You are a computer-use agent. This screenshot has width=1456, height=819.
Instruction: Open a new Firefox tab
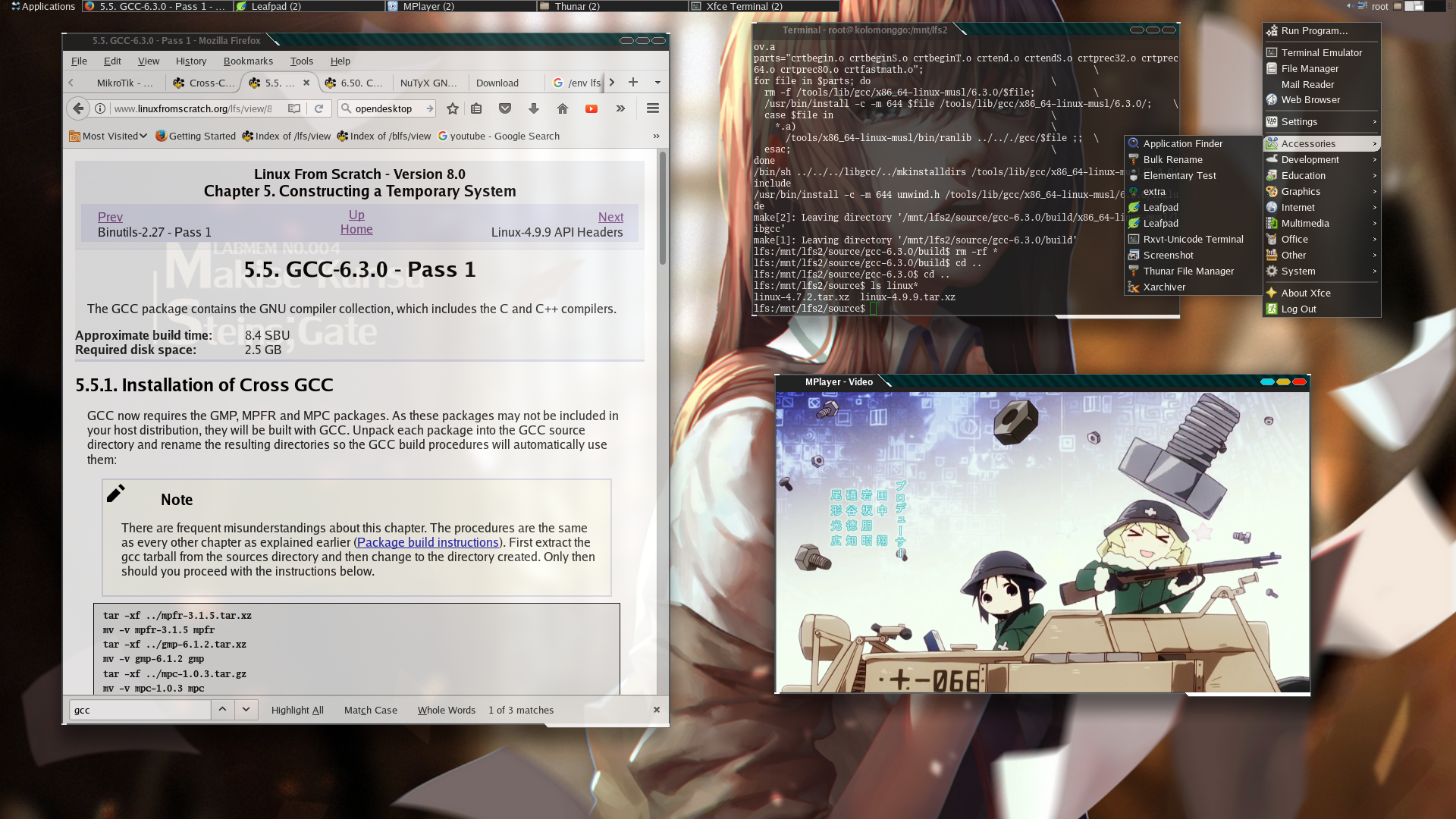[633, 82]
